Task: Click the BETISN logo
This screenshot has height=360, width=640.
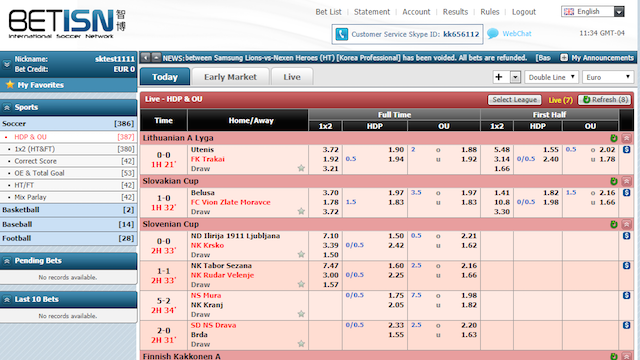Action: coord(67,23)
